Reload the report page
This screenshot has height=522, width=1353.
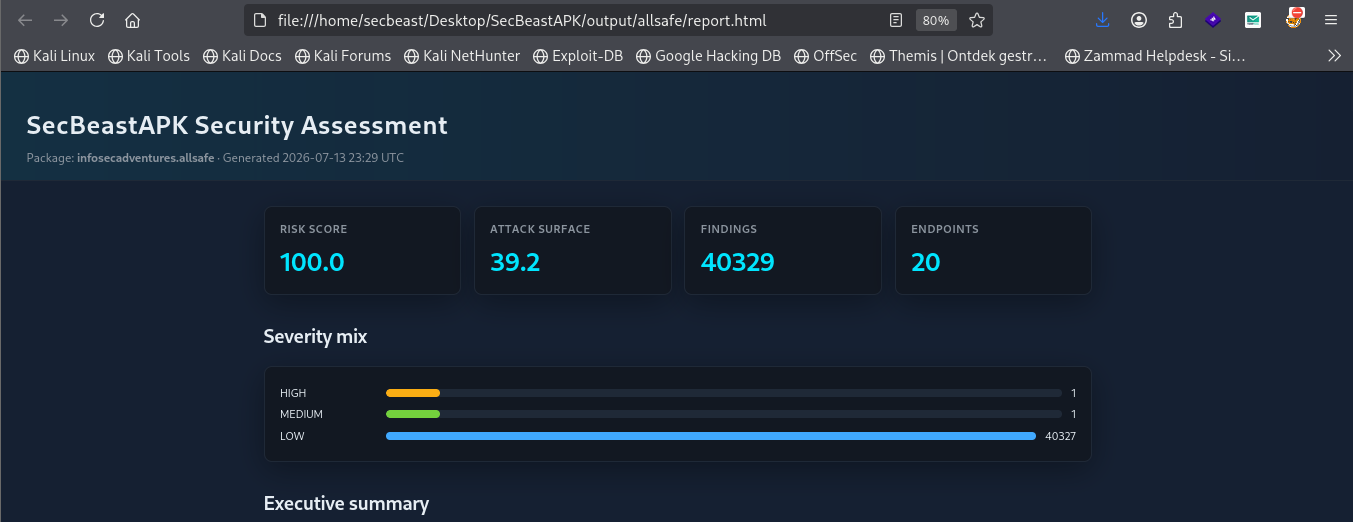coord(97,20)
